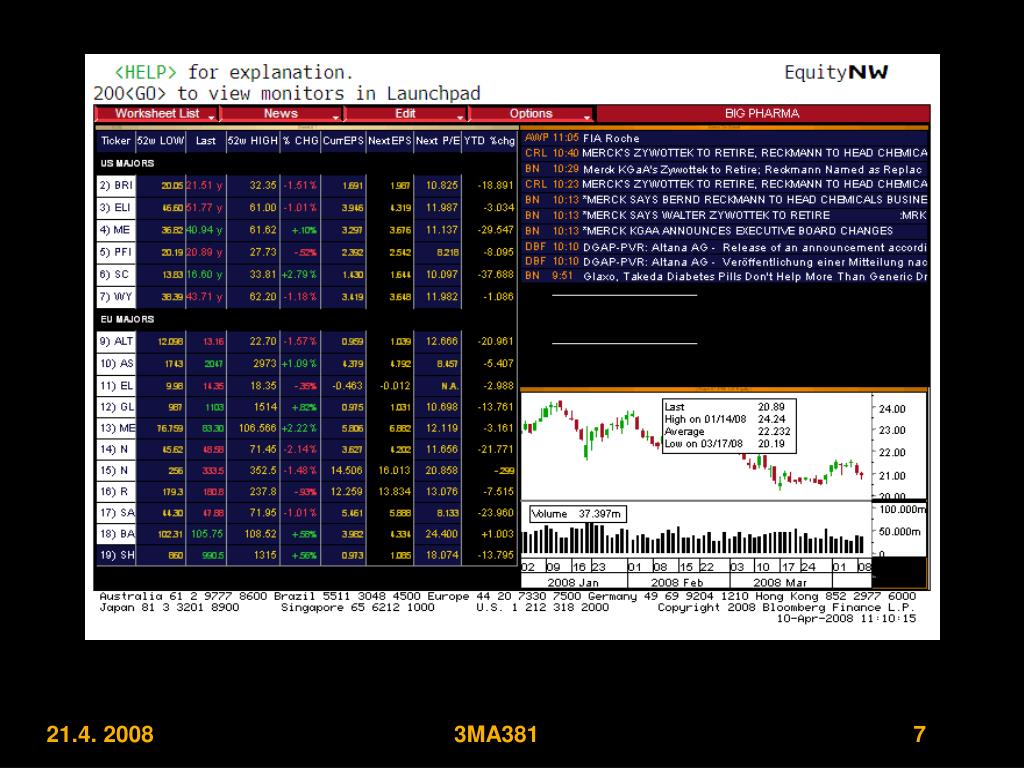Click the Last 20.89 value in chart legend
Screen dimensions: 1024x768
pyautogui.click(x=771, y=407)
